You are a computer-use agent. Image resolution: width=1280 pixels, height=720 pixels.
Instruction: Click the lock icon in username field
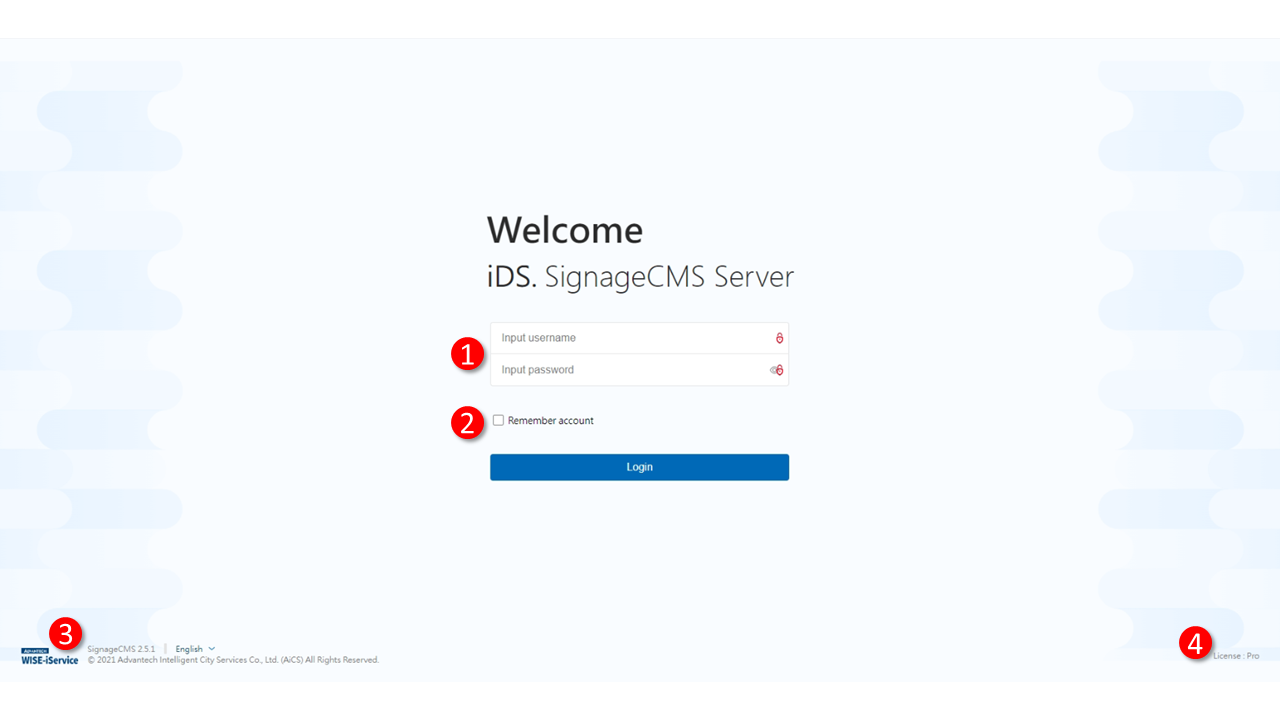point(779,338)
